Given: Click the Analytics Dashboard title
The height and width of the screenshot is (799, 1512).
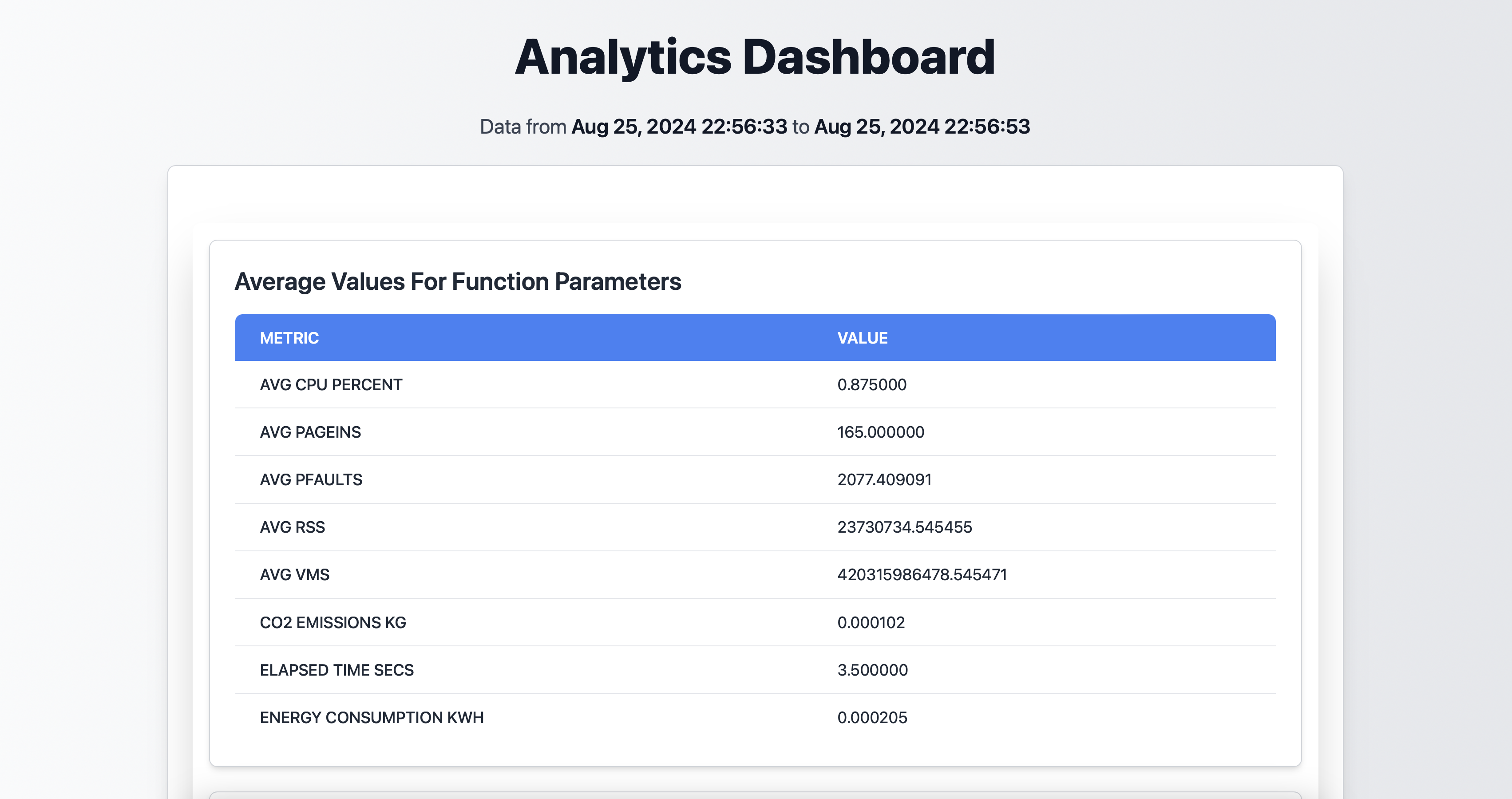Looking at the screenshot, I should (755, 57).
